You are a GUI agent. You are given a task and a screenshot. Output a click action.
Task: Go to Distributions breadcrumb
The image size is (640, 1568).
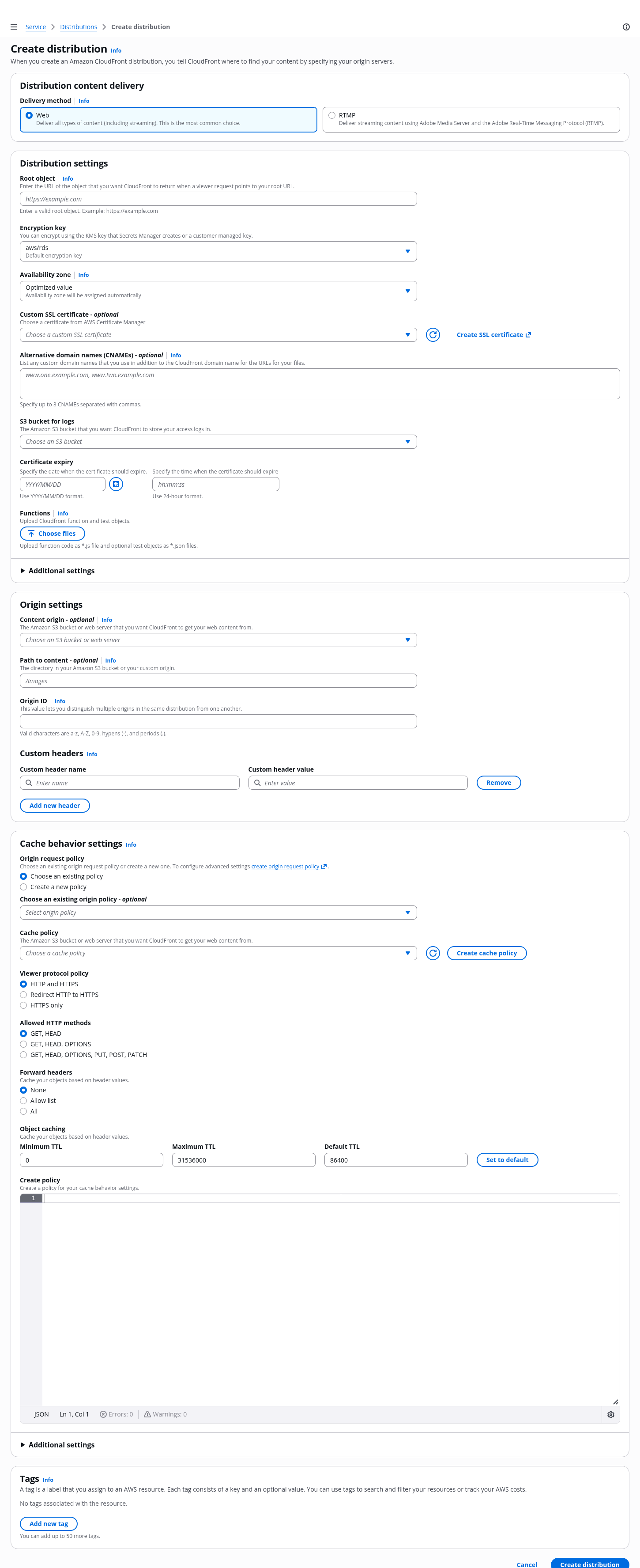79,27
